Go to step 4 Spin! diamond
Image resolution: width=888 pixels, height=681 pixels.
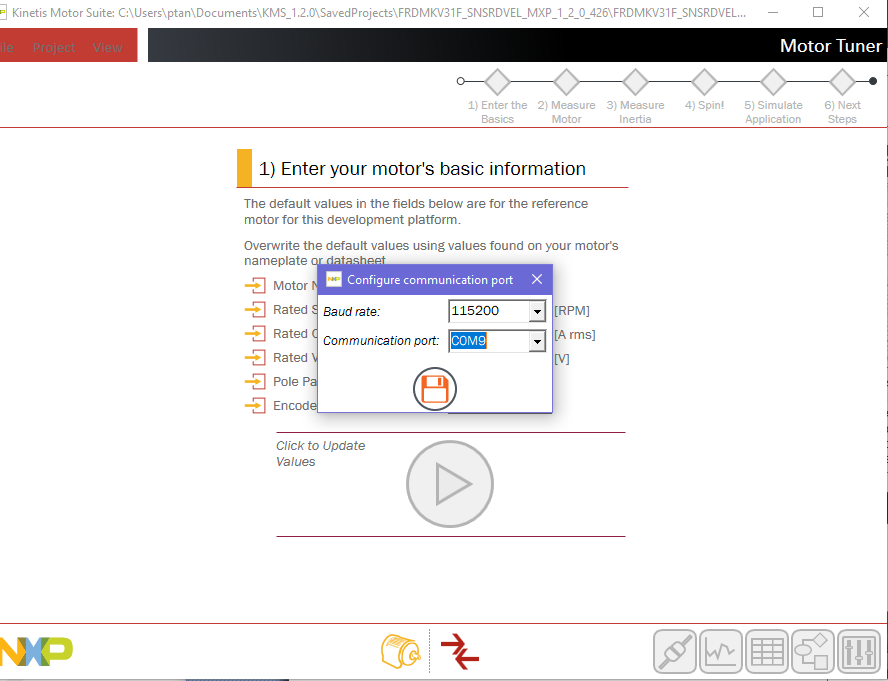[705, 82]
